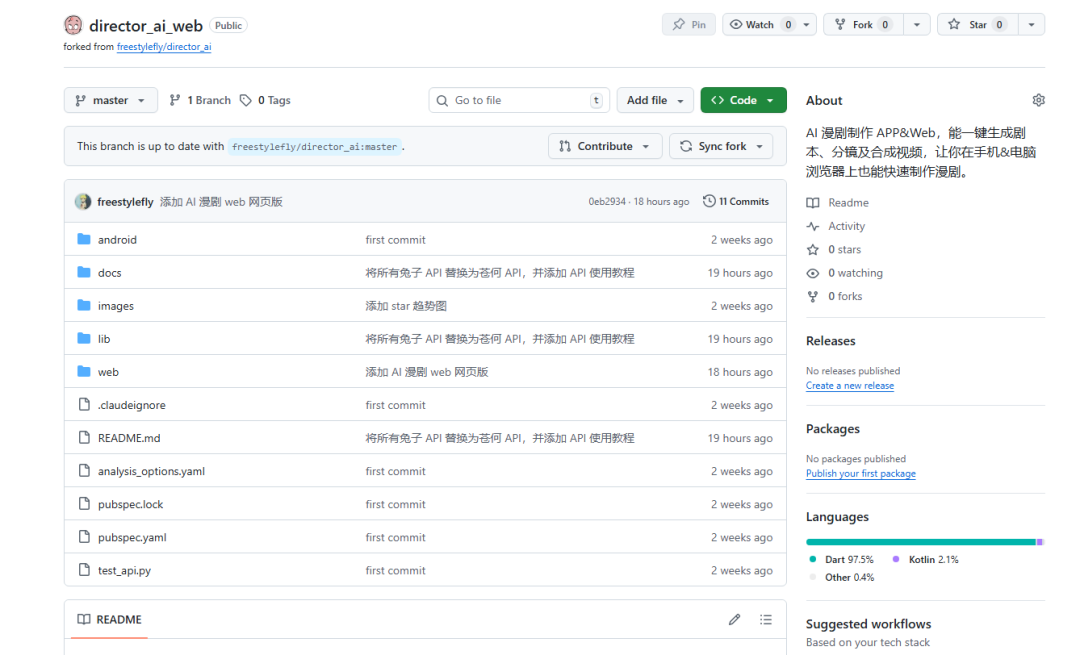
Task: Click the file icon for test_api.py
Action: coord(84,570)
